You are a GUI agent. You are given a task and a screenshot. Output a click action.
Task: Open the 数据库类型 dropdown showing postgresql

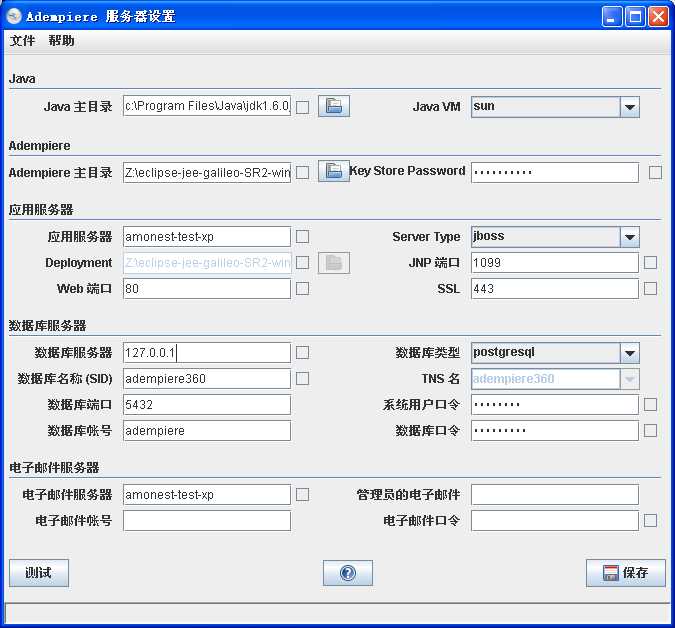coord(555,353)
